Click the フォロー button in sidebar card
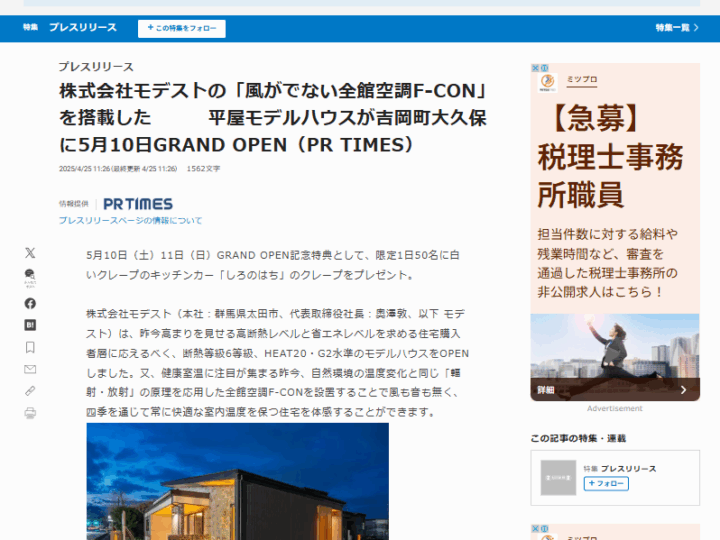This screenshot has height=540, width=720. 606,484
